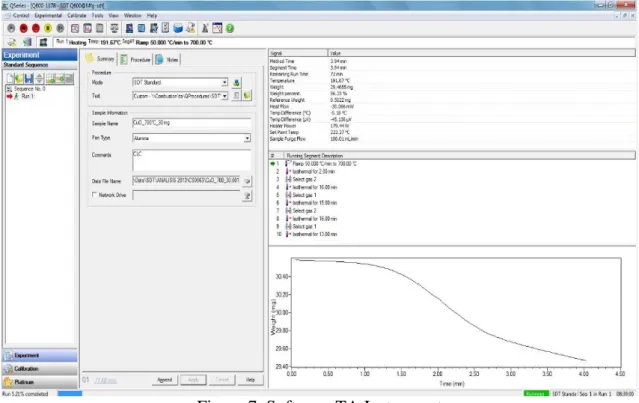Click the green Help question mark icon
This screenshot has width=639, height=403.
230,28
